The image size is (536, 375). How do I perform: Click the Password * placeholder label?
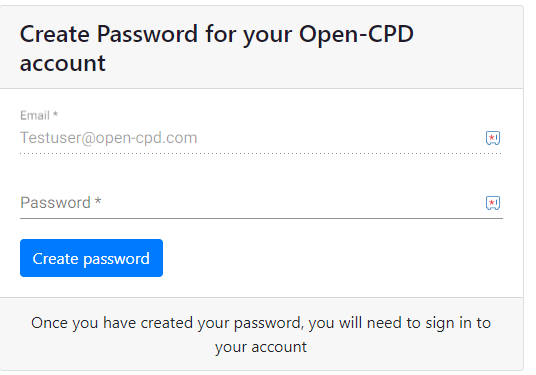pyautogui.click(x=61, y=203)
